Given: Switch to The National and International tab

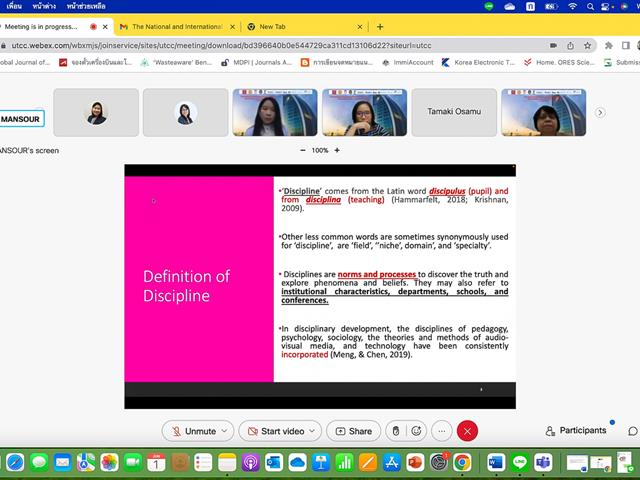Looking at the screenshot, I should coord(177,27).
